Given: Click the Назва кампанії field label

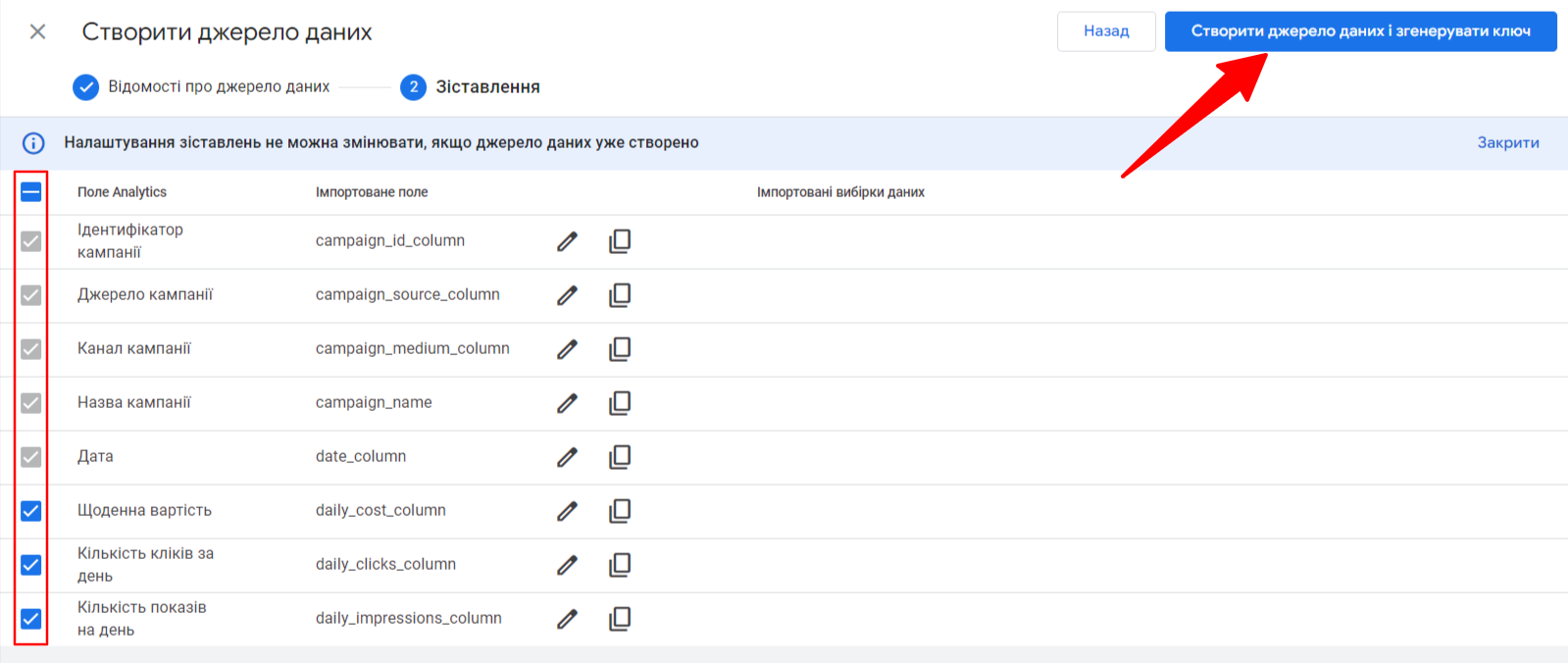Looking at the screenshot, I should pos(134,403).
